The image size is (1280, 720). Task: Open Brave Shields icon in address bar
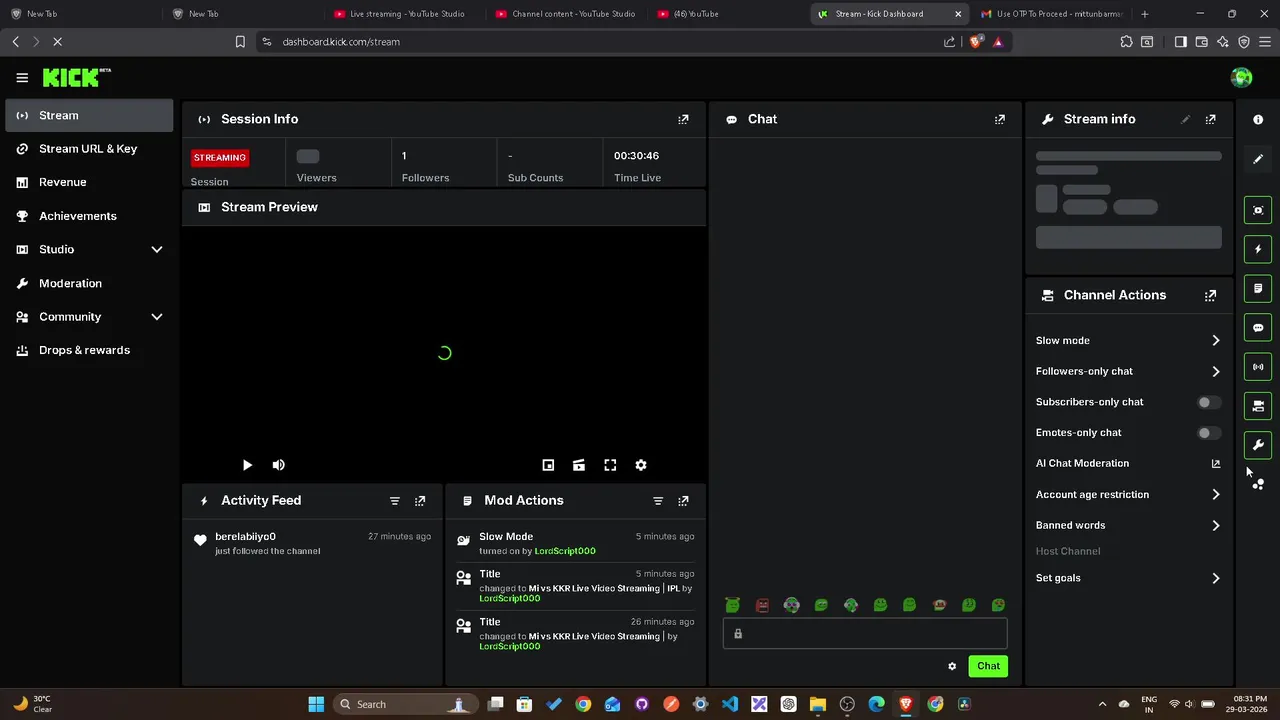pos(976,42)
